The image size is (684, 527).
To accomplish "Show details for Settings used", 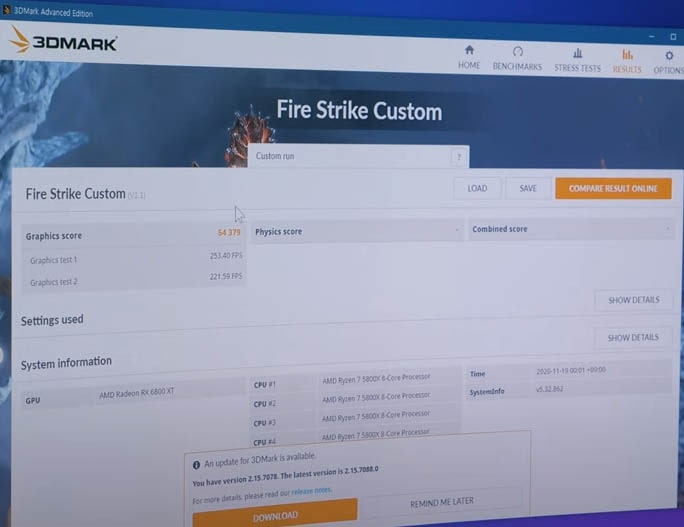I will [x=633, y=338].
